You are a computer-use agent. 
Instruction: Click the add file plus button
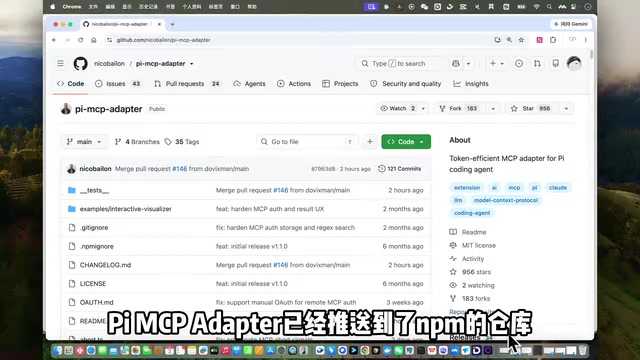coord(370,142)
